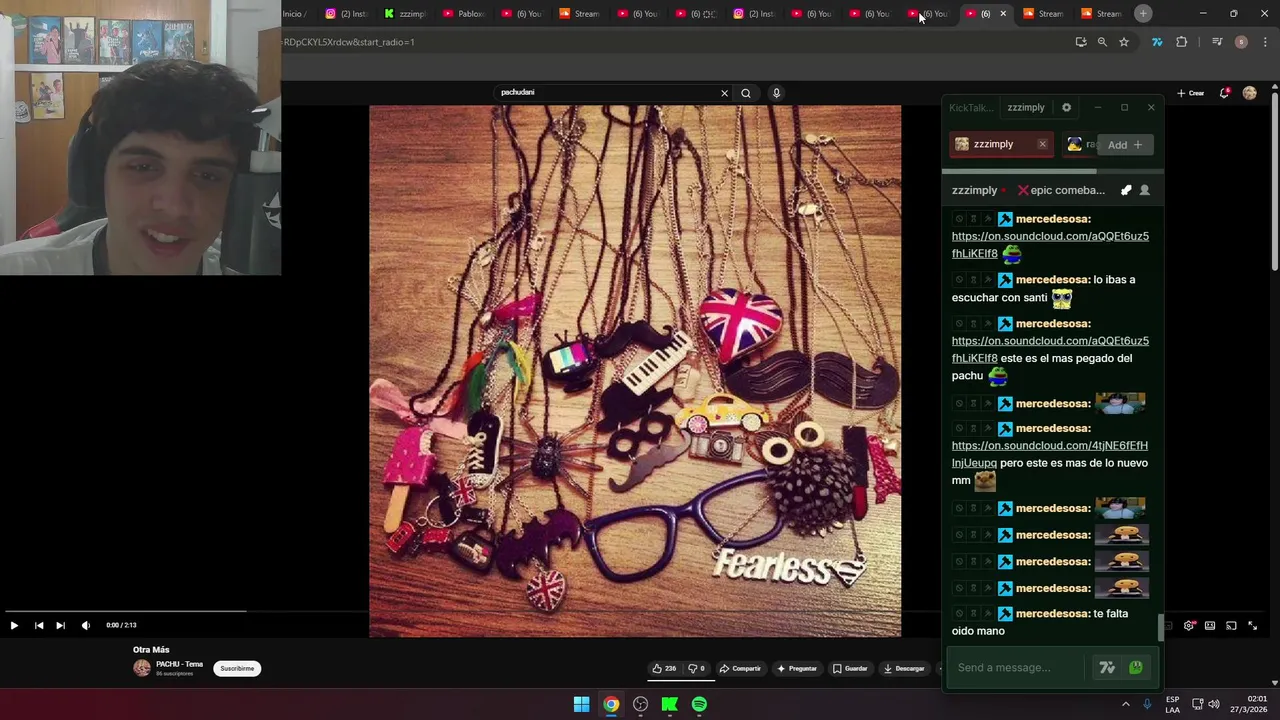
Task: Dislike the video
Action: (x=697, y=668)
